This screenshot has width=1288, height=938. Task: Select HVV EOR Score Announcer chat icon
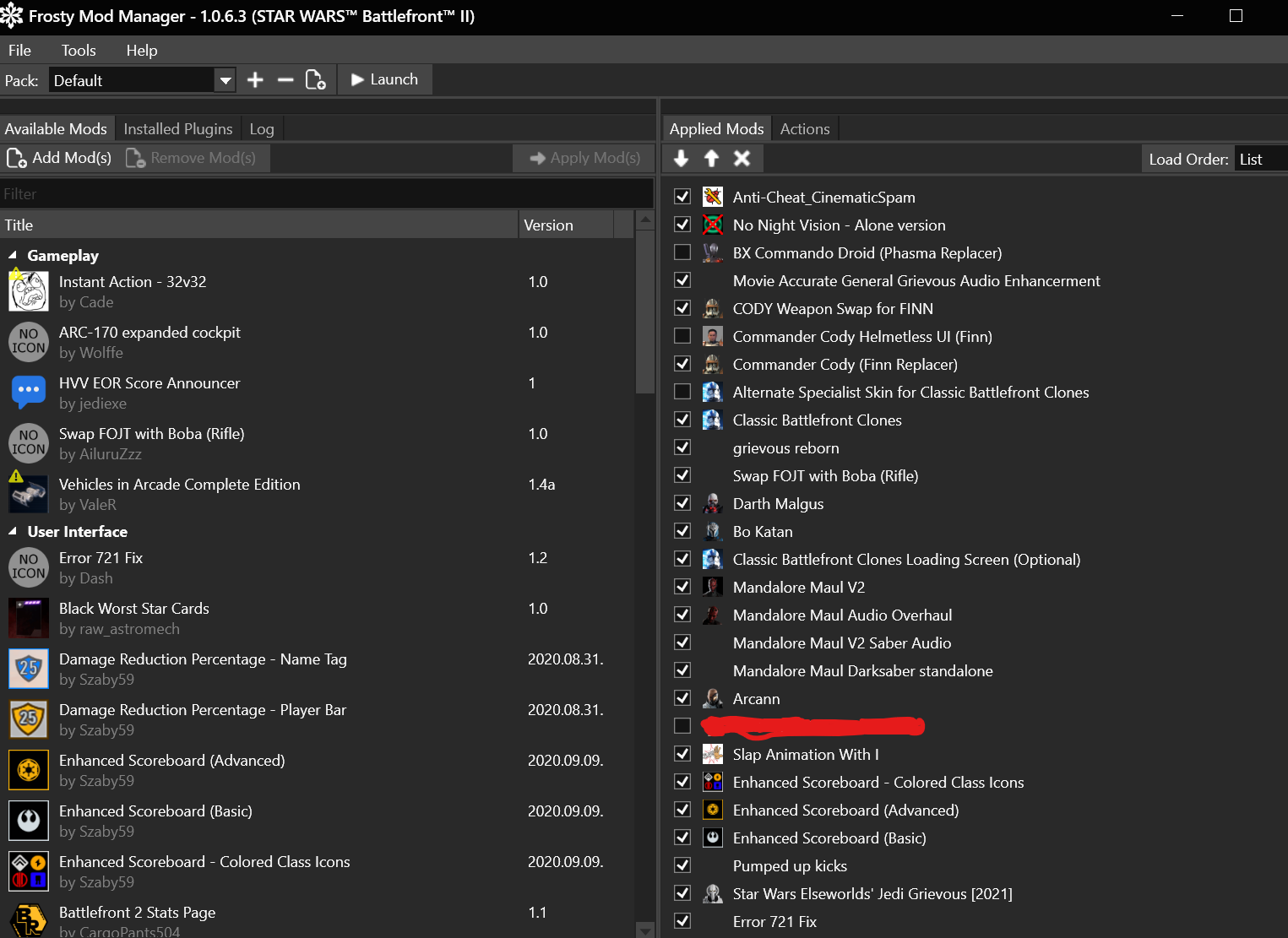point(29,393)
